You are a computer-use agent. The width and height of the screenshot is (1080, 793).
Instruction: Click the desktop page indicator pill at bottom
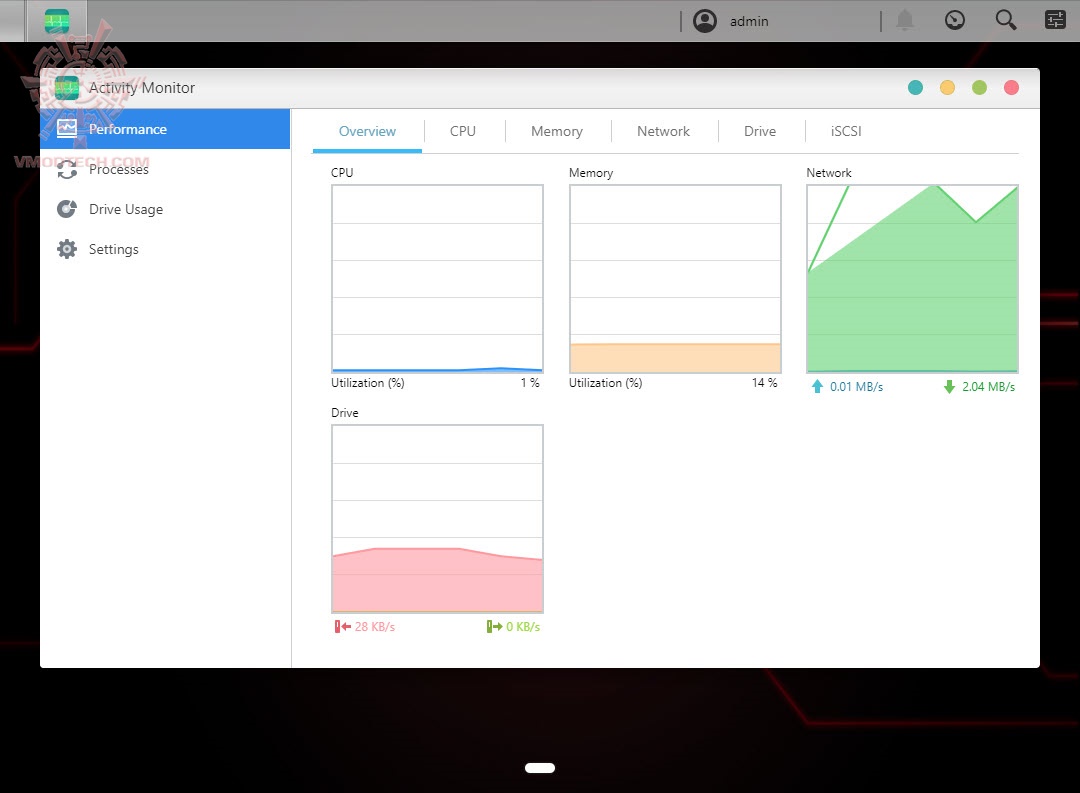click(x=539, y=768)
